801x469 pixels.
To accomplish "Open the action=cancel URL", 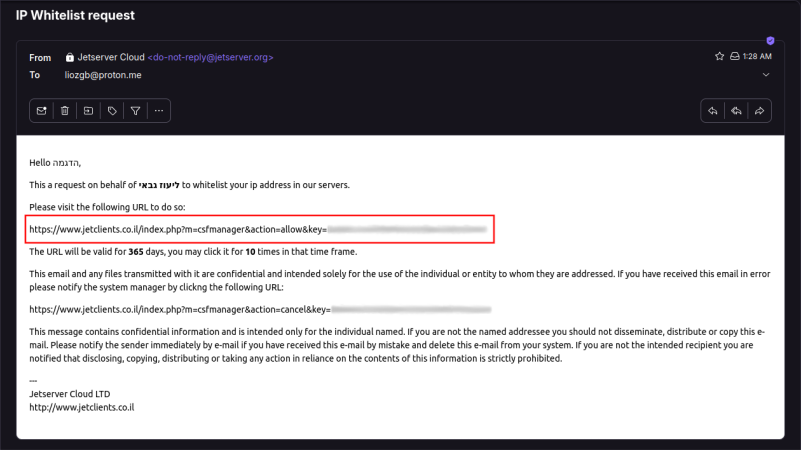I will point(260,310).
